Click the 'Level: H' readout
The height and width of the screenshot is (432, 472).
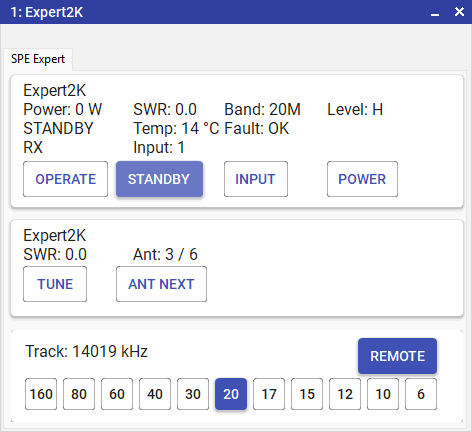[x=355, y=109]
